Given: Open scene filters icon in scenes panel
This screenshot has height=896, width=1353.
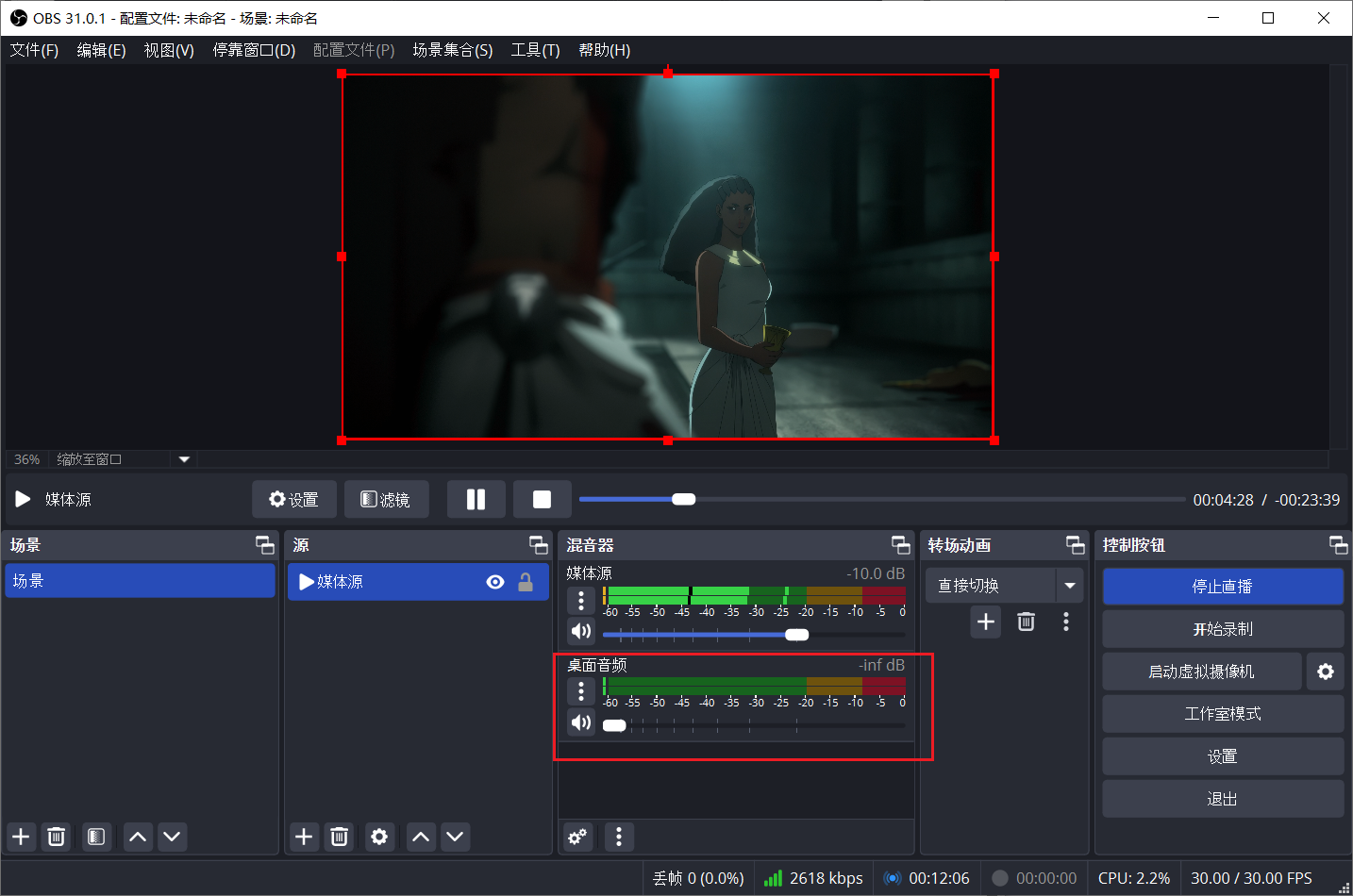Looking at the screenshot, I should pos(95,837).
